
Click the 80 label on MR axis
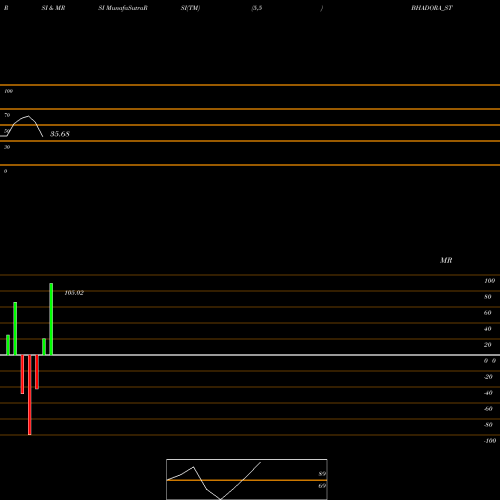[x=488, y=297]
